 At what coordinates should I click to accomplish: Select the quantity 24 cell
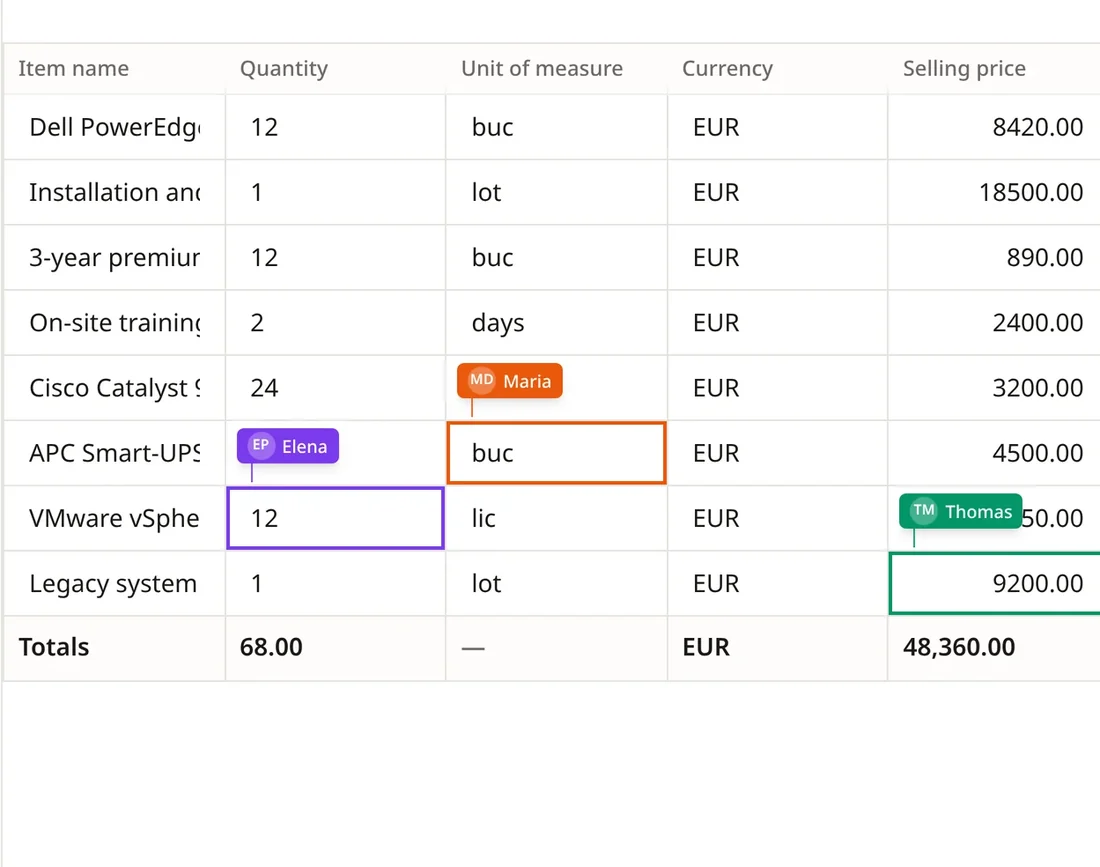click(x=335, y=388)
